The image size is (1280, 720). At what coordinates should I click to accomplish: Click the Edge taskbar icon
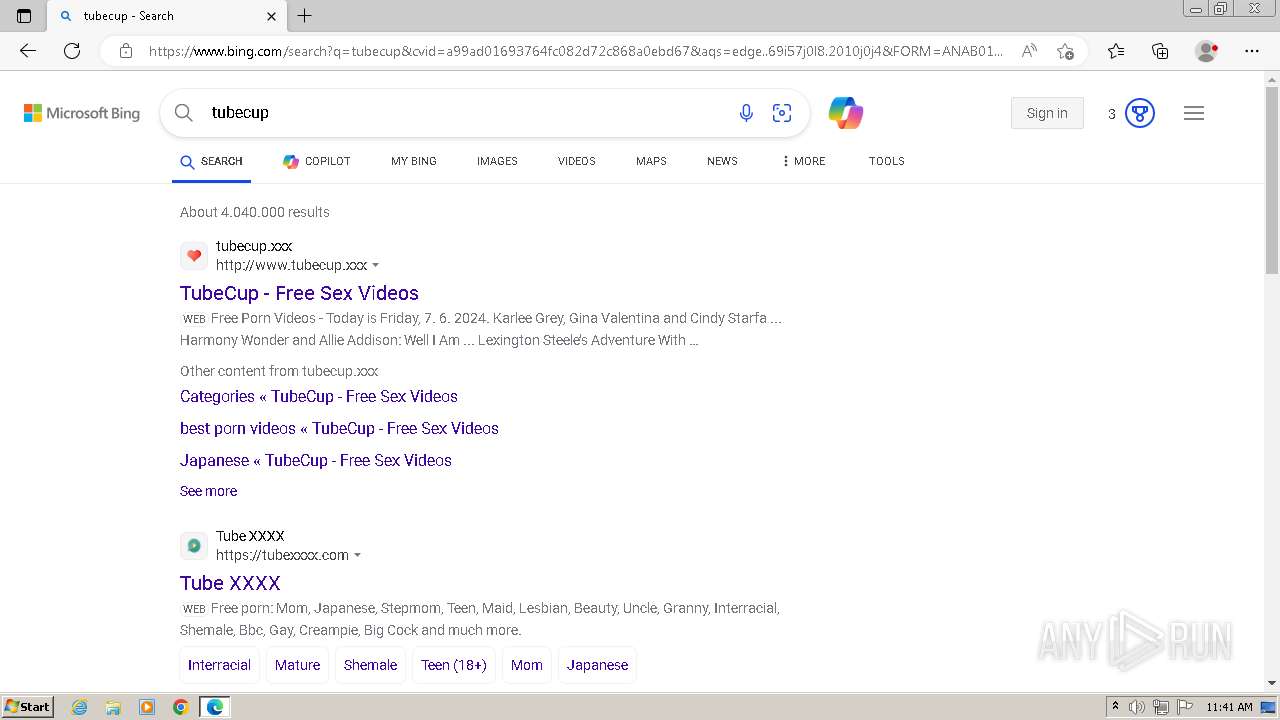click(x=215, y=707)
